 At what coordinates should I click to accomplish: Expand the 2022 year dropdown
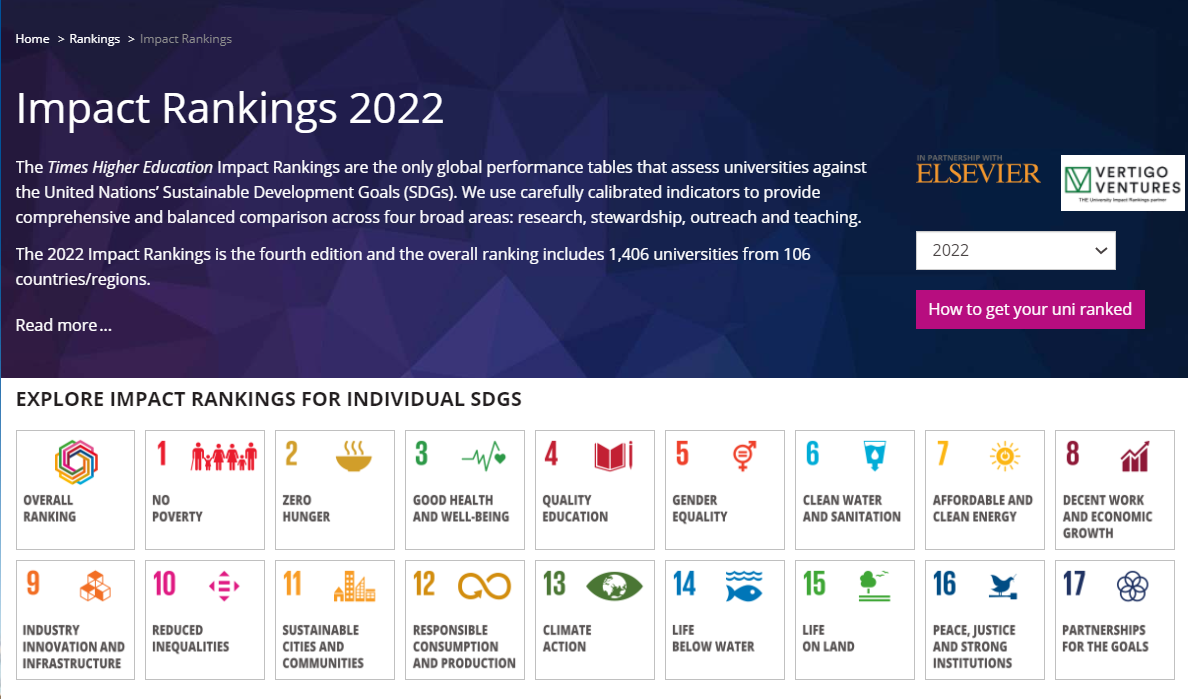pos(1015,250)
